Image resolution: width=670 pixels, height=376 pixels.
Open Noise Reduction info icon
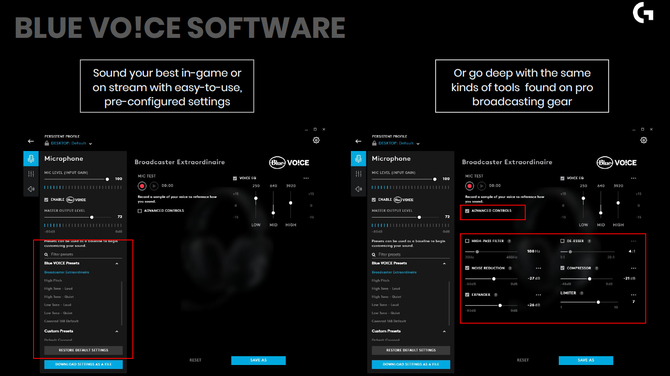510,268
